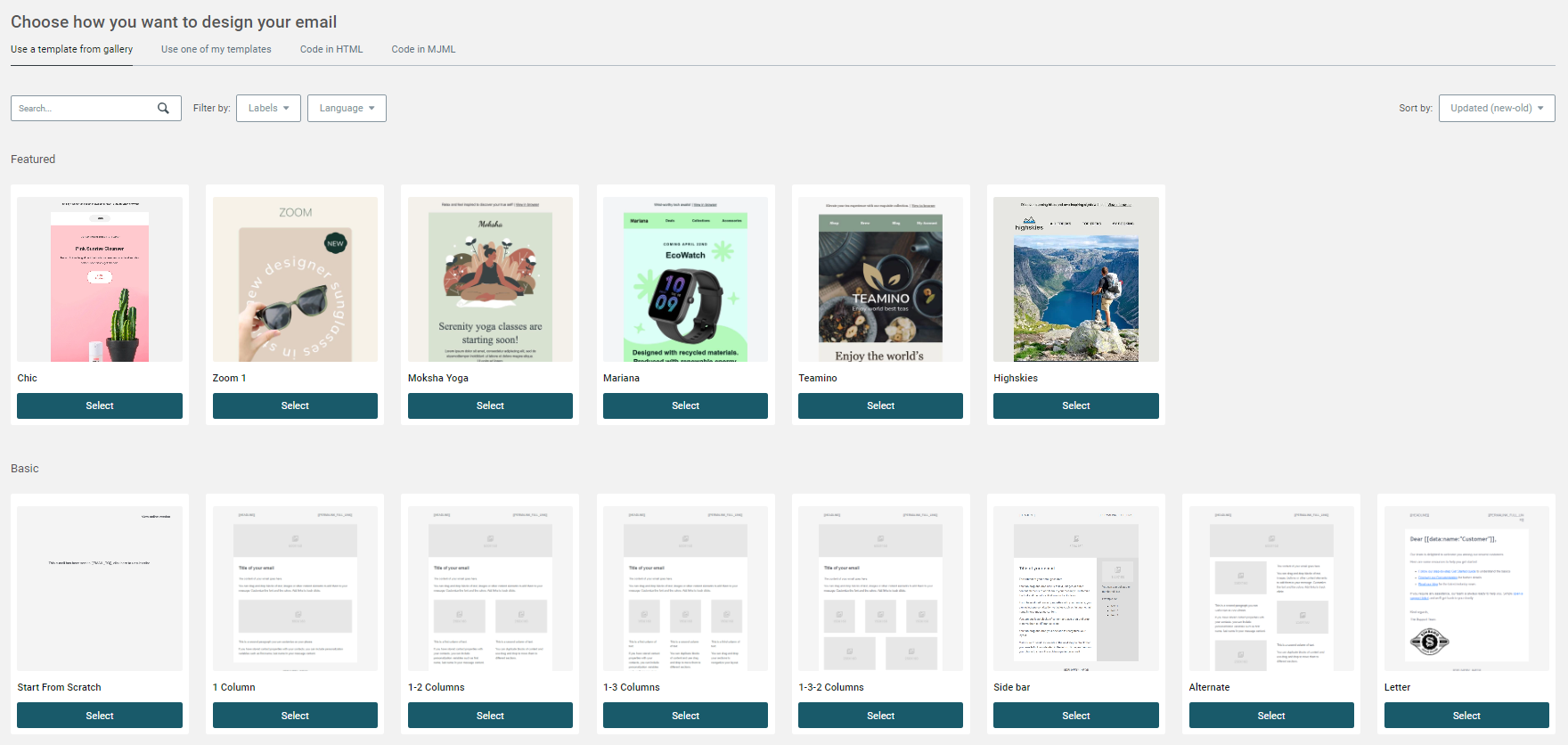Switch to Use one of my templates tab
This screenshot has height=745, width=1568.
[216, 49]
